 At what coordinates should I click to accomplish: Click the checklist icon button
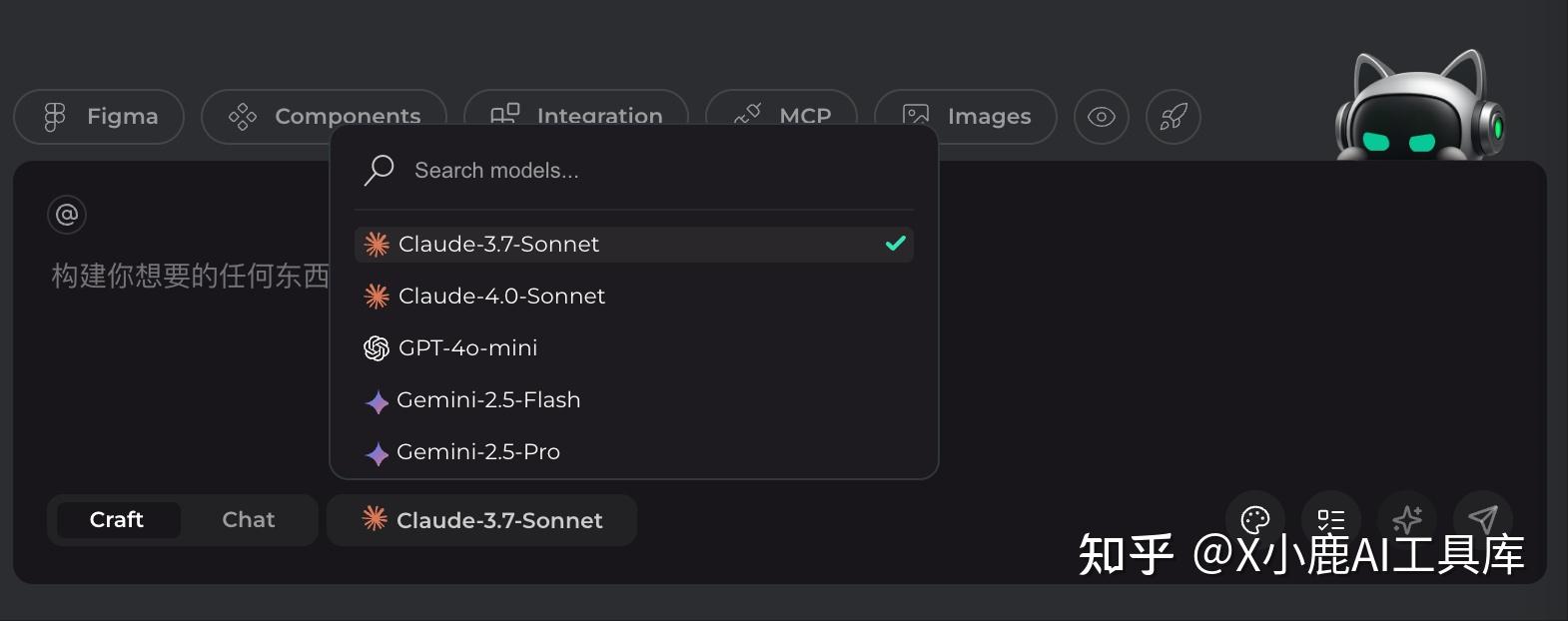[1330, 518]
